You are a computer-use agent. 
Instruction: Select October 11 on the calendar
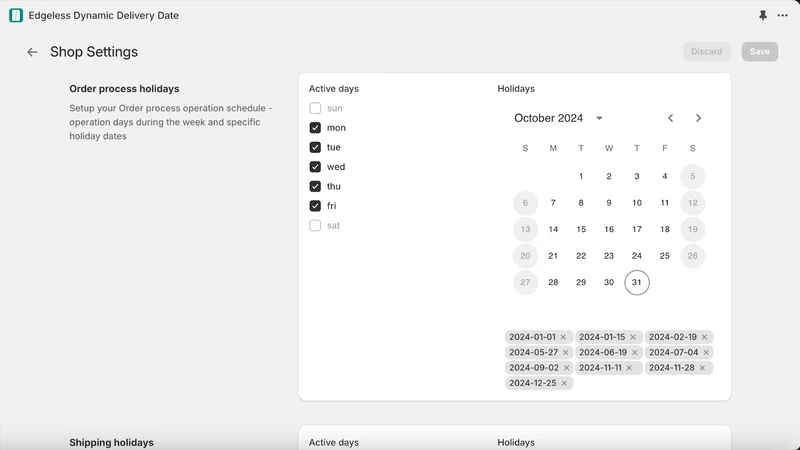click(665, 203)
